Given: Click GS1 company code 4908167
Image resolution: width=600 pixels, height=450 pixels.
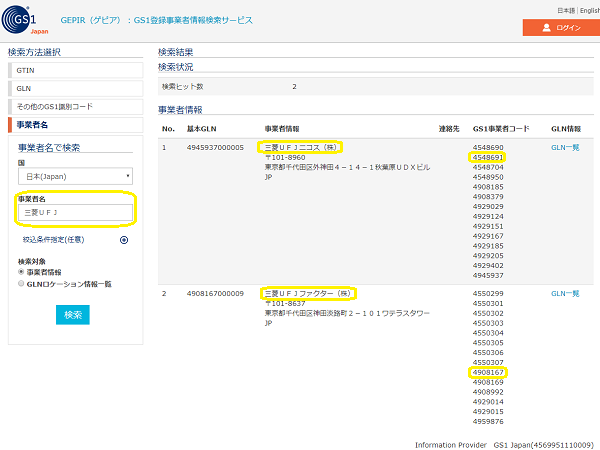Looking at the screenshot, I should (488, 372).
